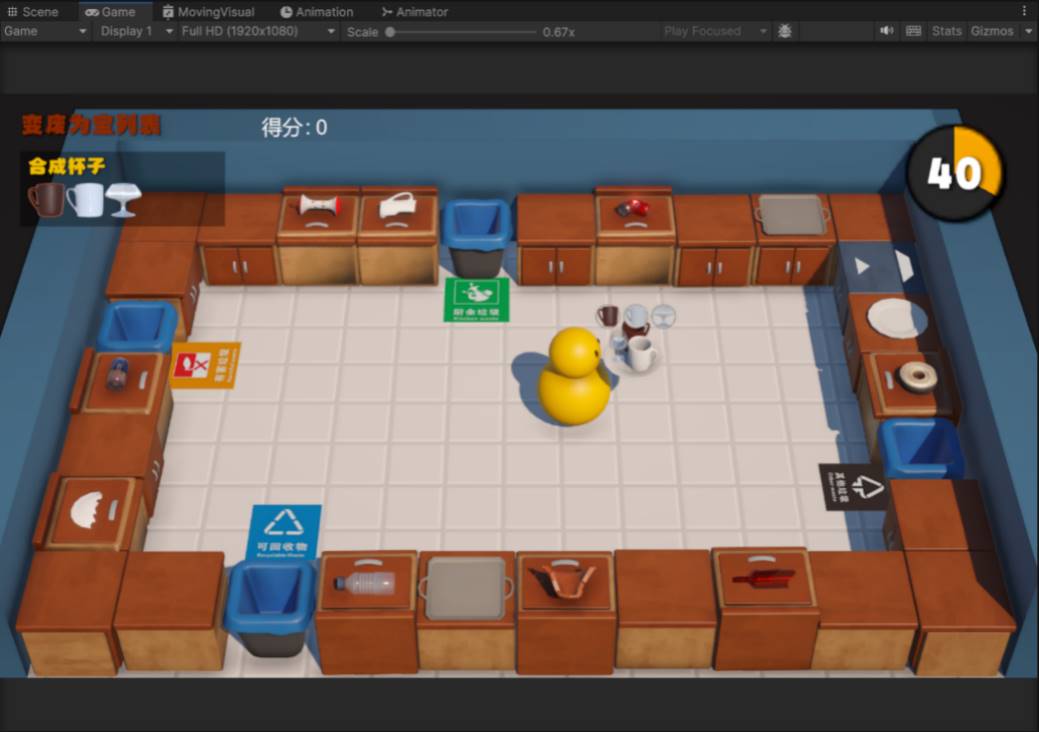Open the Display 1 dropdown
Viewport: 1039px width, 732px height.
pyautogui.click(x=134, y=31)
